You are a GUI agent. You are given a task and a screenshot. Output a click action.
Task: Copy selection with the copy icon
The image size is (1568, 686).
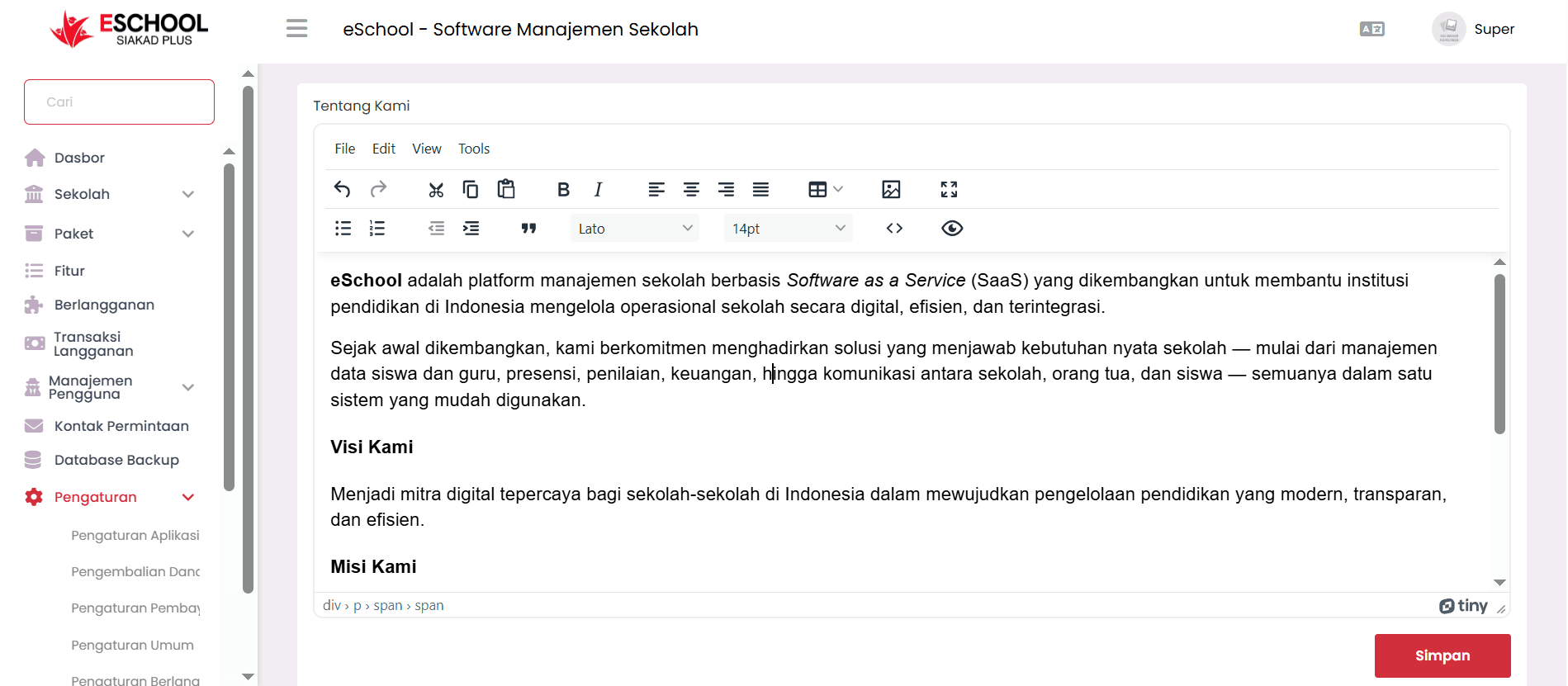click(x=471, y=189)
